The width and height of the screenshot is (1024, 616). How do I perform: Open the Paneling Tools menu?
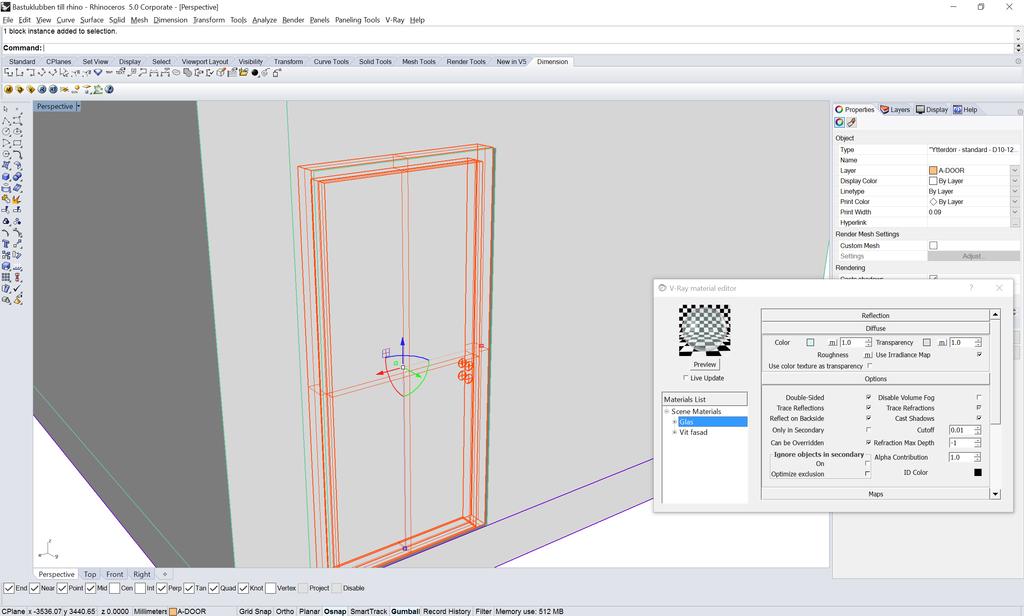pos(357,20)
